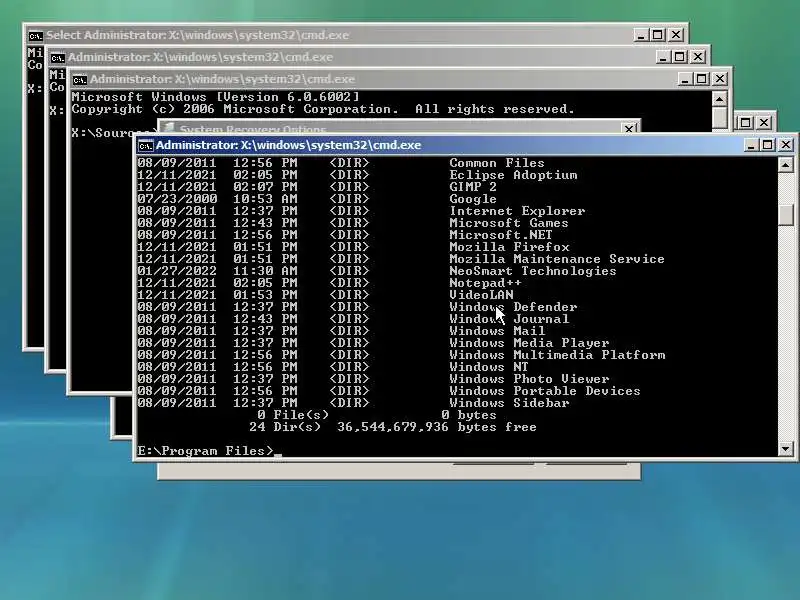Click the 'Google' directory entry

pyautogui.click(x=473, y=199)
